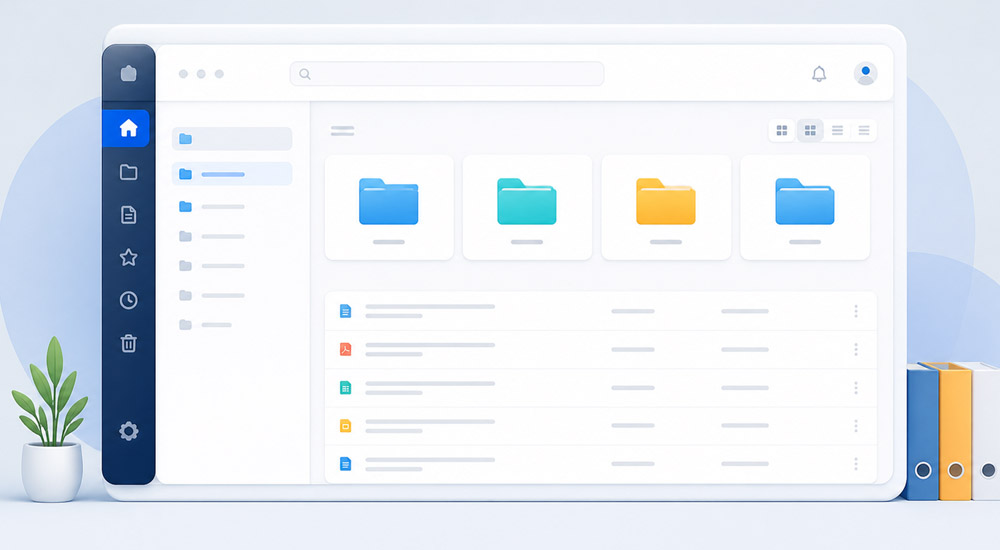This screenshot has width=1000, height=550.
Task: Open the blue document icon in the bottom file row
Action: coord(345,464)
